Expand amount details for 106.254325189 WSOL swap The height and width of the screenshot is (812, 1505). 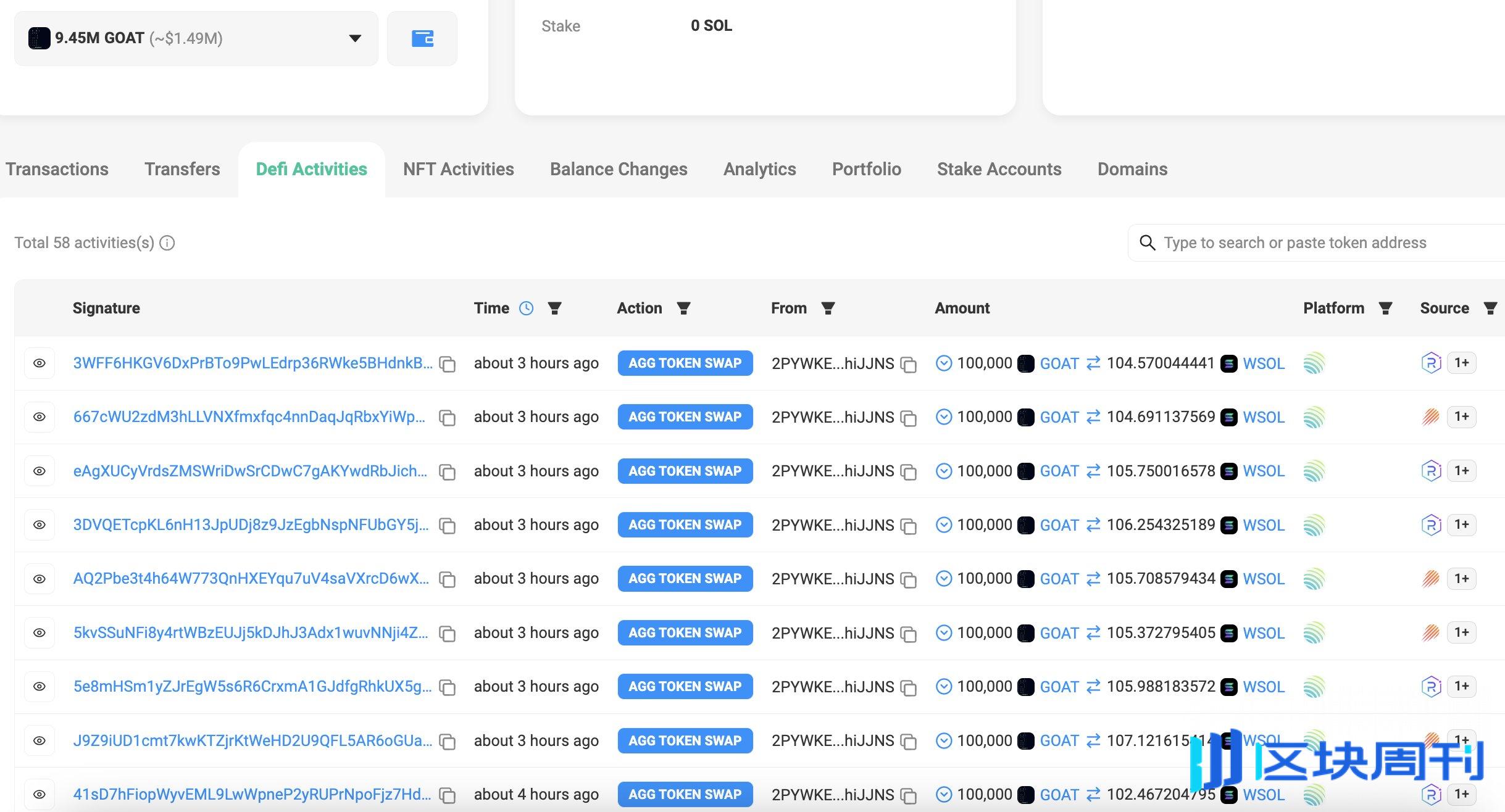click(x=944, y=524)
